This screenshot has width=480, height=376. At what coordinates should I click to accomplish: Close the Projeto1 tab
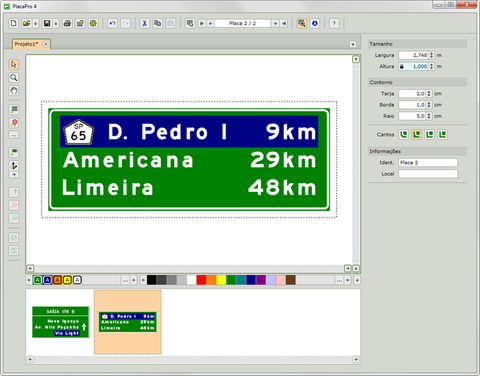click(x=46, y=44)
